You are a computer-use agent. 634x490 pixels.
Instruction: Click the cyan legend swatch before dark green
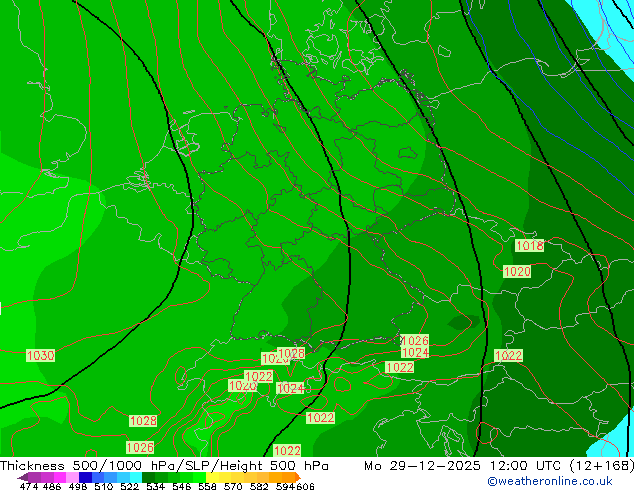136,477
